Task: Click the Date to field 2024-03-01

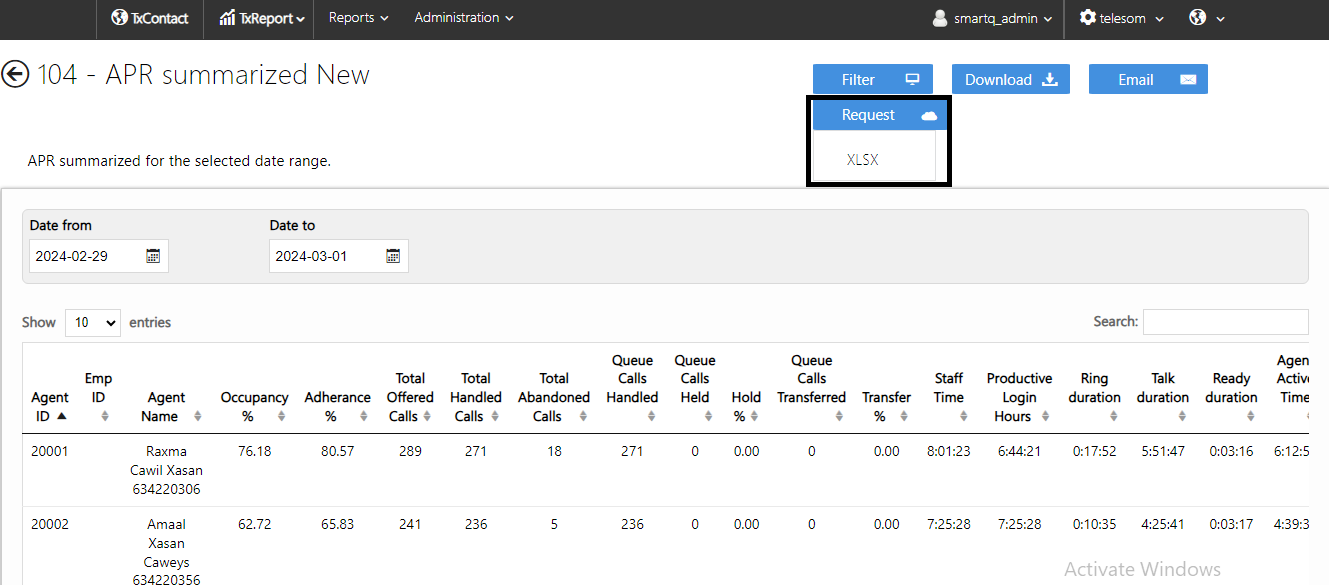Action: (339, 256)
